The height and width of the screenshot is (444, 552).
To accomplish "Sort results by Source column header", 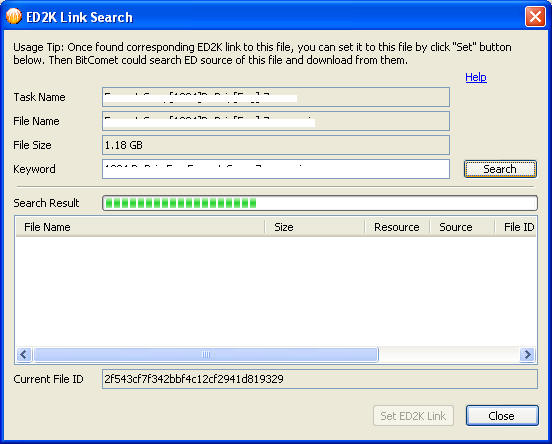I will pyautogui.click(x=462, y=227).
